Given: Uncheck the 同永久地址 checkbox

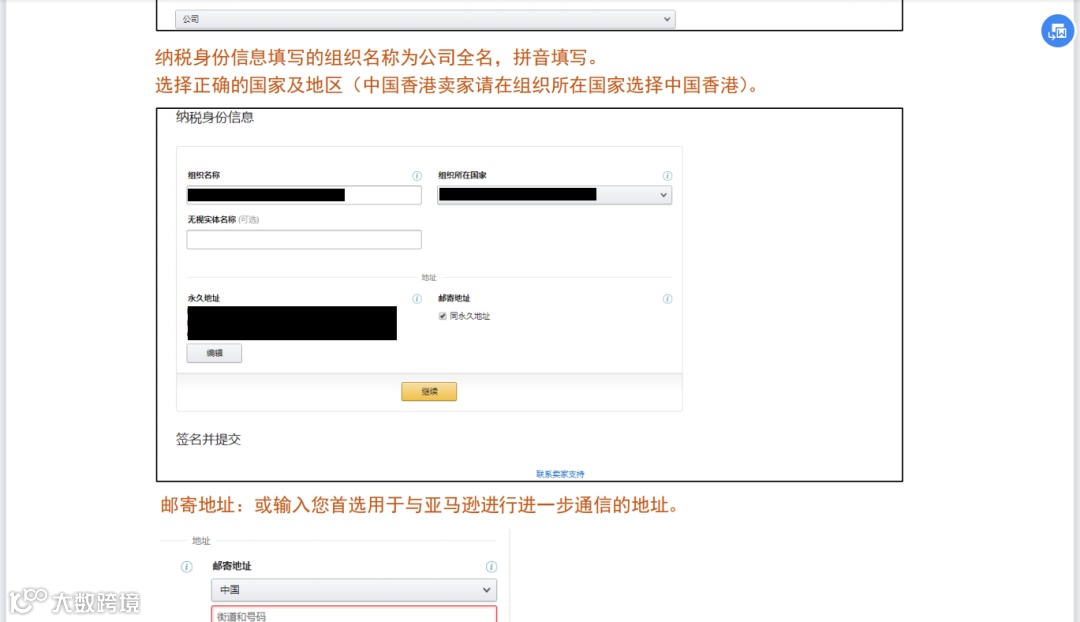Looking at the screenshot, I should [441, 316].
